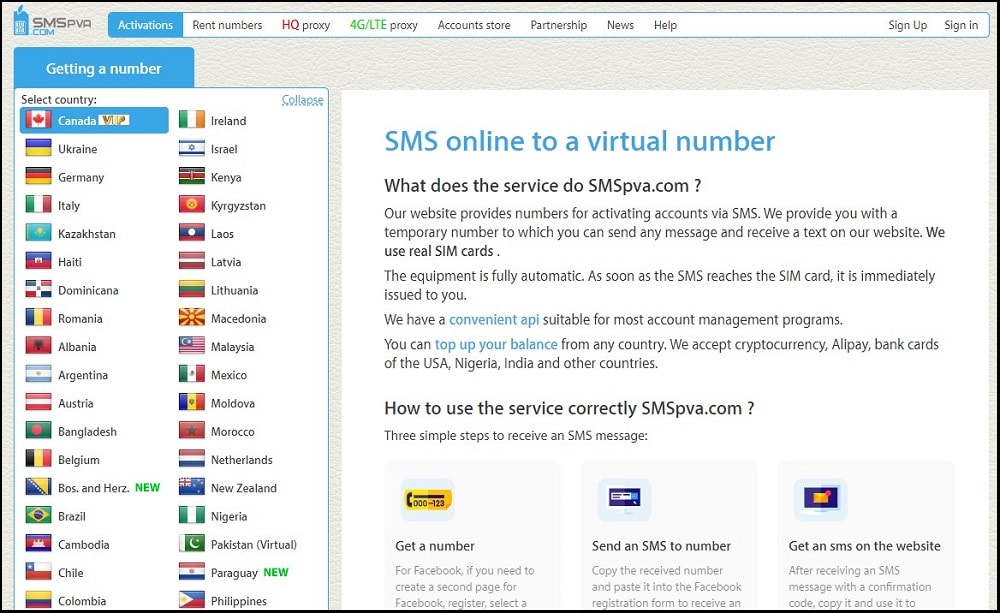This screenshot has width=1000, height=613.
Task: Click the Bangladesh flag icon
Action: coord(38,431)
